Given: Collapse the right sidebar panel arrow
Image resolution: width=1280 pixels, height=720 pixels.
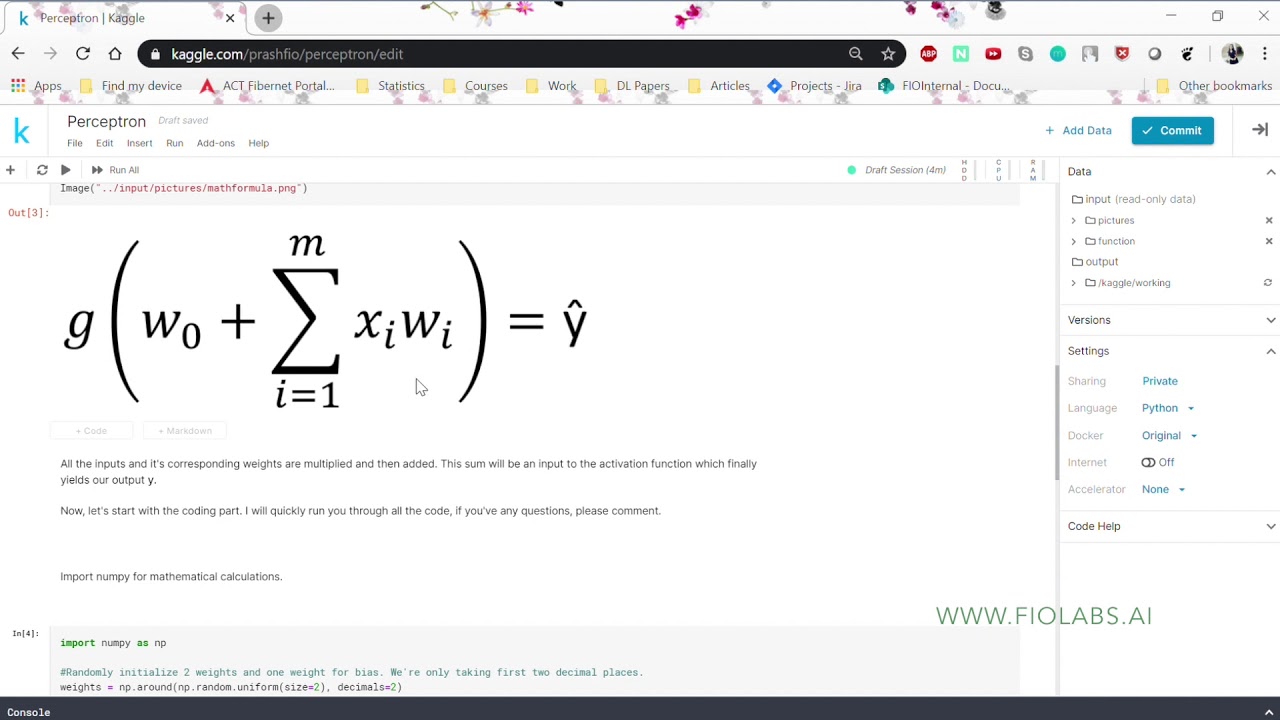Looking at the screenshot, I should coord(1260,130).
